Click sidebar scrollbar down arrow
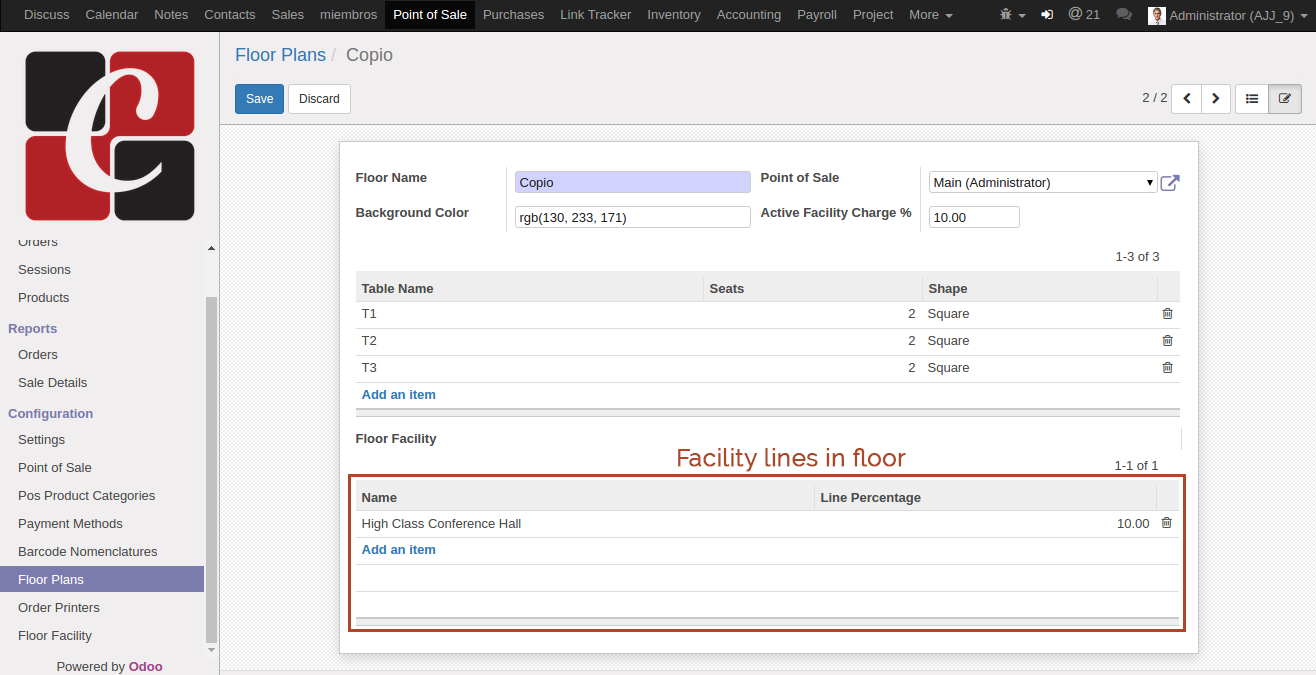The image size is (1316, 675). 211,649
